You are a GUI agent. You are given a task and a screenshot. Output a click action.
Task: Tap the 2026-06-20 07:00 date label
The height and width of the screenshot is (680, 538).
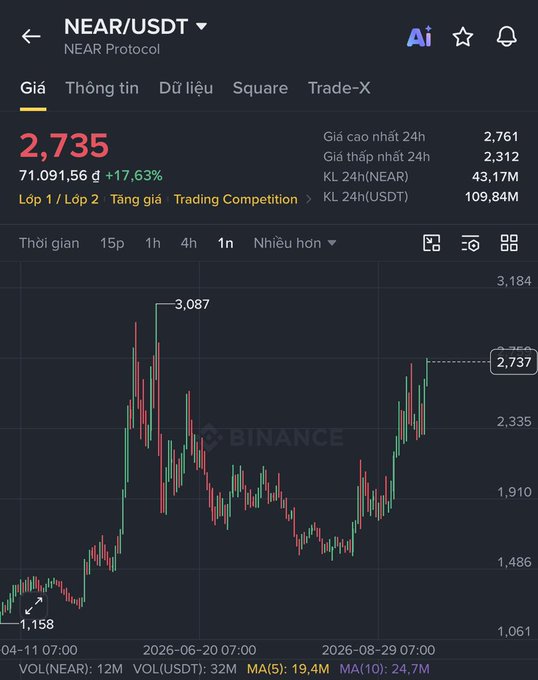(199, 650)
